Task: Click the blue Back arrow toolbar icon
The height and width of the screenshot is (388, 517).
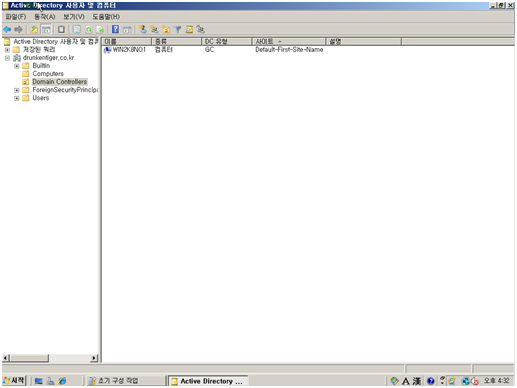Action: [x=7, y=29]
